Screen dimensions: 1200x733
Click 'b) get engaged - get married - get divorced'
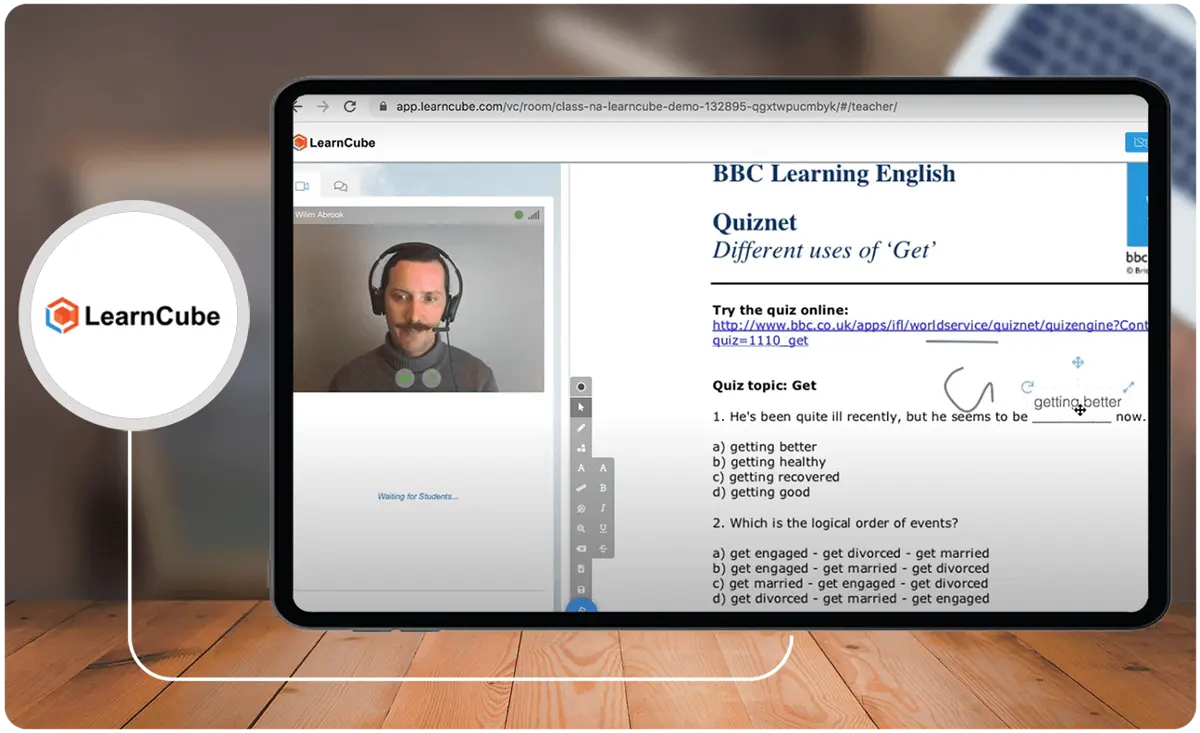tap(851, 568)
